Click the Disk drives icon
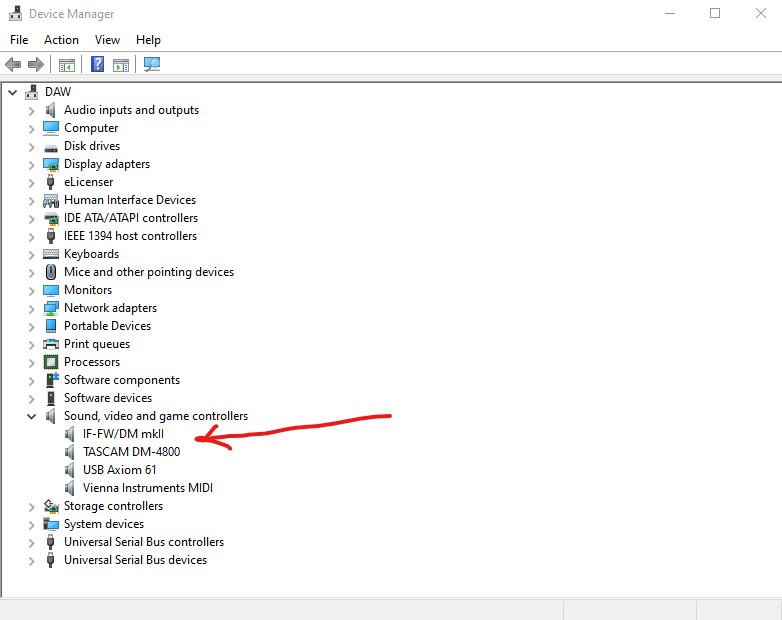782x620 pixels. pos(50,146)
